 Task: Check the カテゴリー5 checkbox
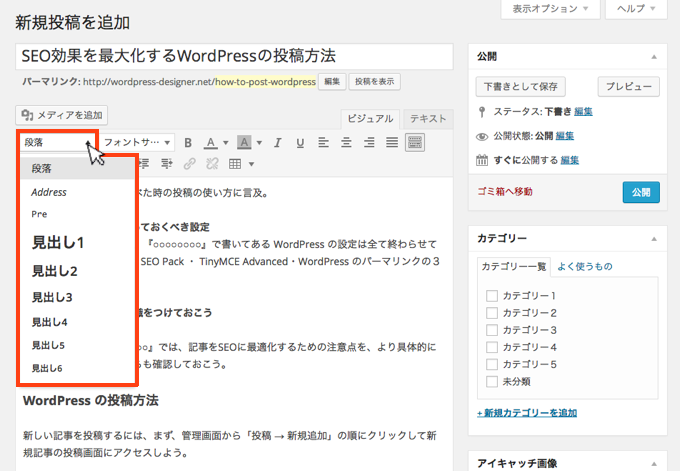(x=492, y=364)
